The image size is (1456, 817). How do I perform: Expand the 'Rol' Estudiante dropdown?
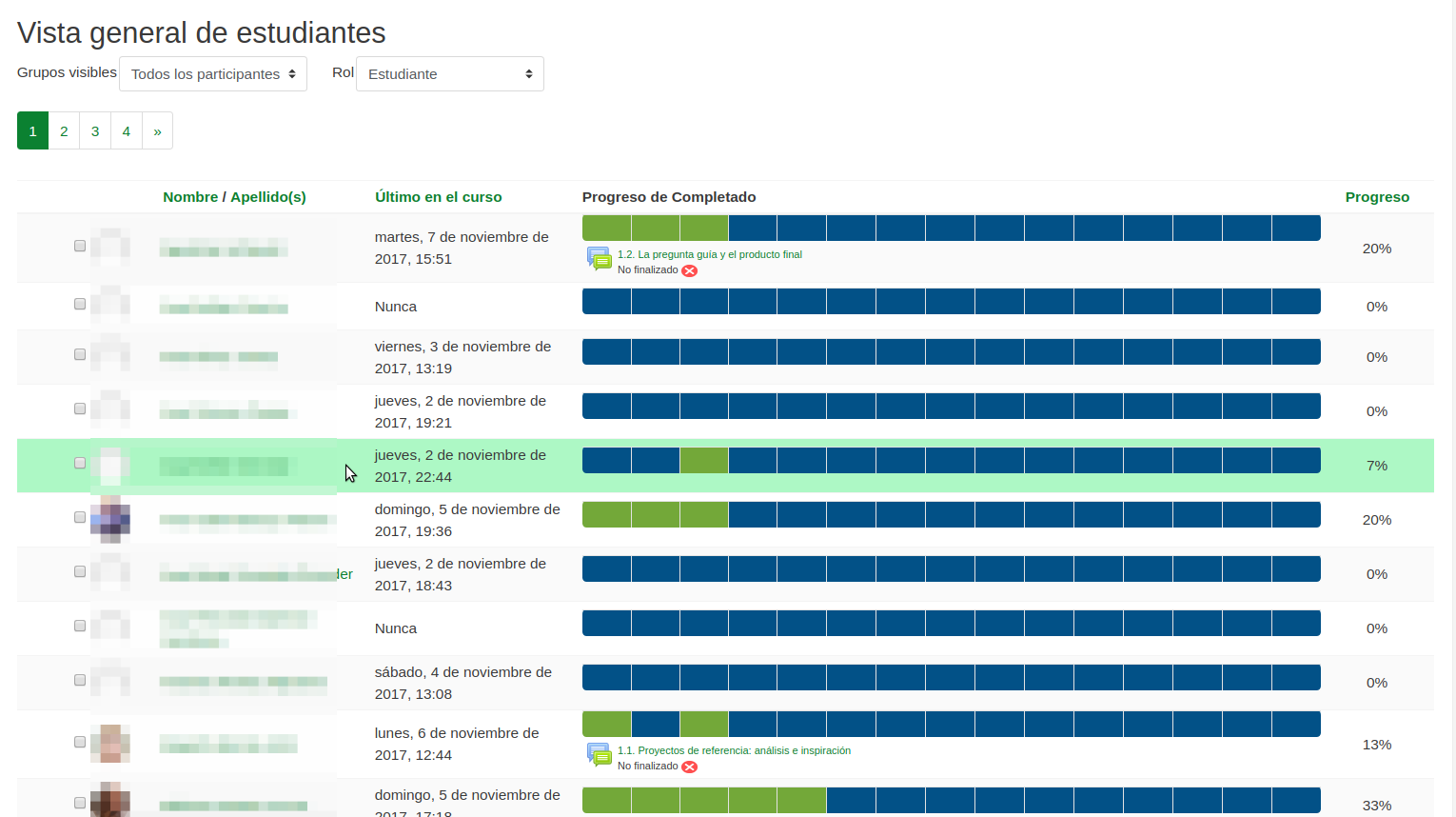[x=449, y=74]
